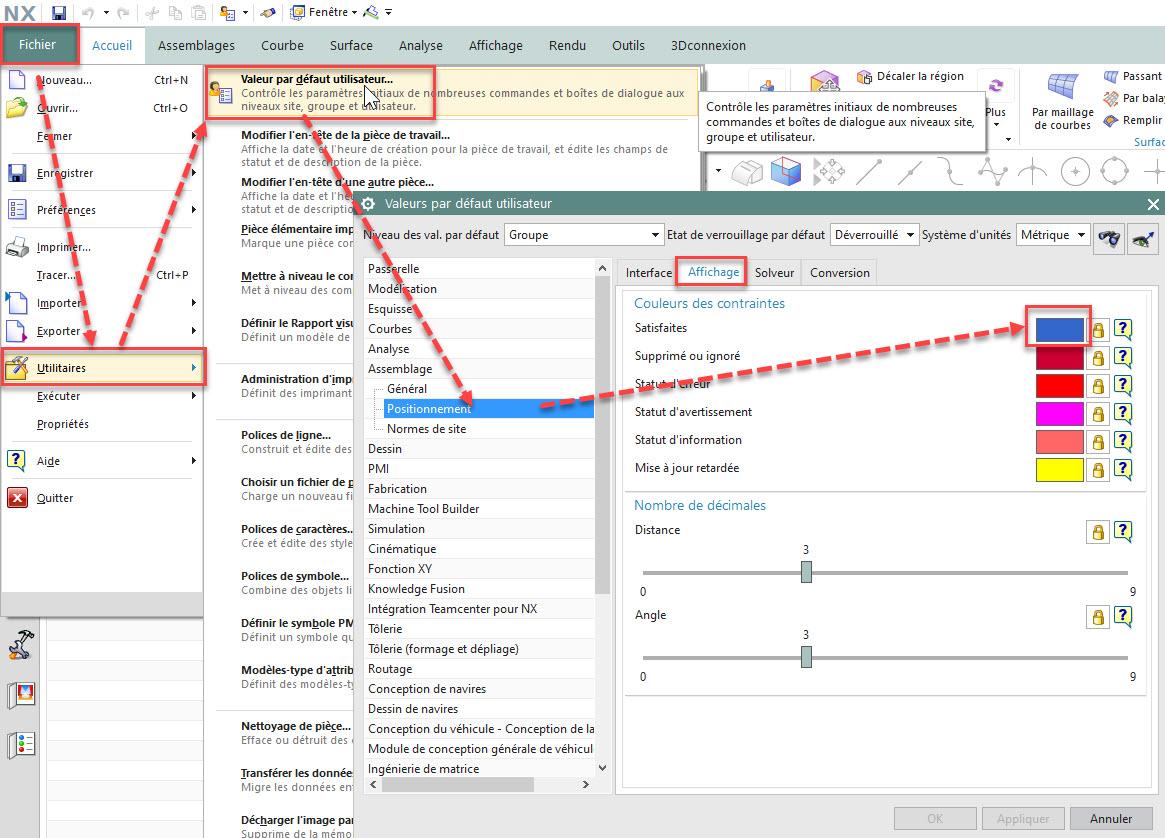
Task: Click the help icon for Distance decimals
Action: 1123,532
